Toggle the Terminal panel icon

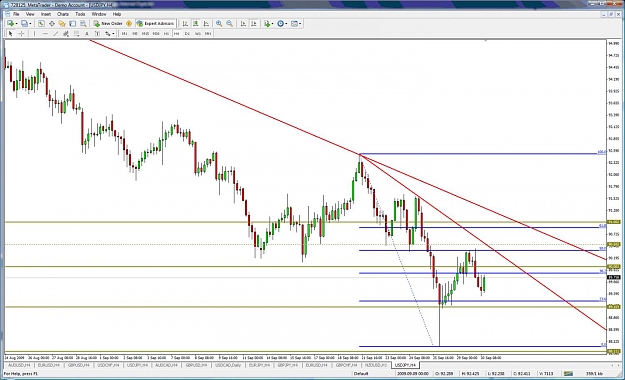(73, 24)
